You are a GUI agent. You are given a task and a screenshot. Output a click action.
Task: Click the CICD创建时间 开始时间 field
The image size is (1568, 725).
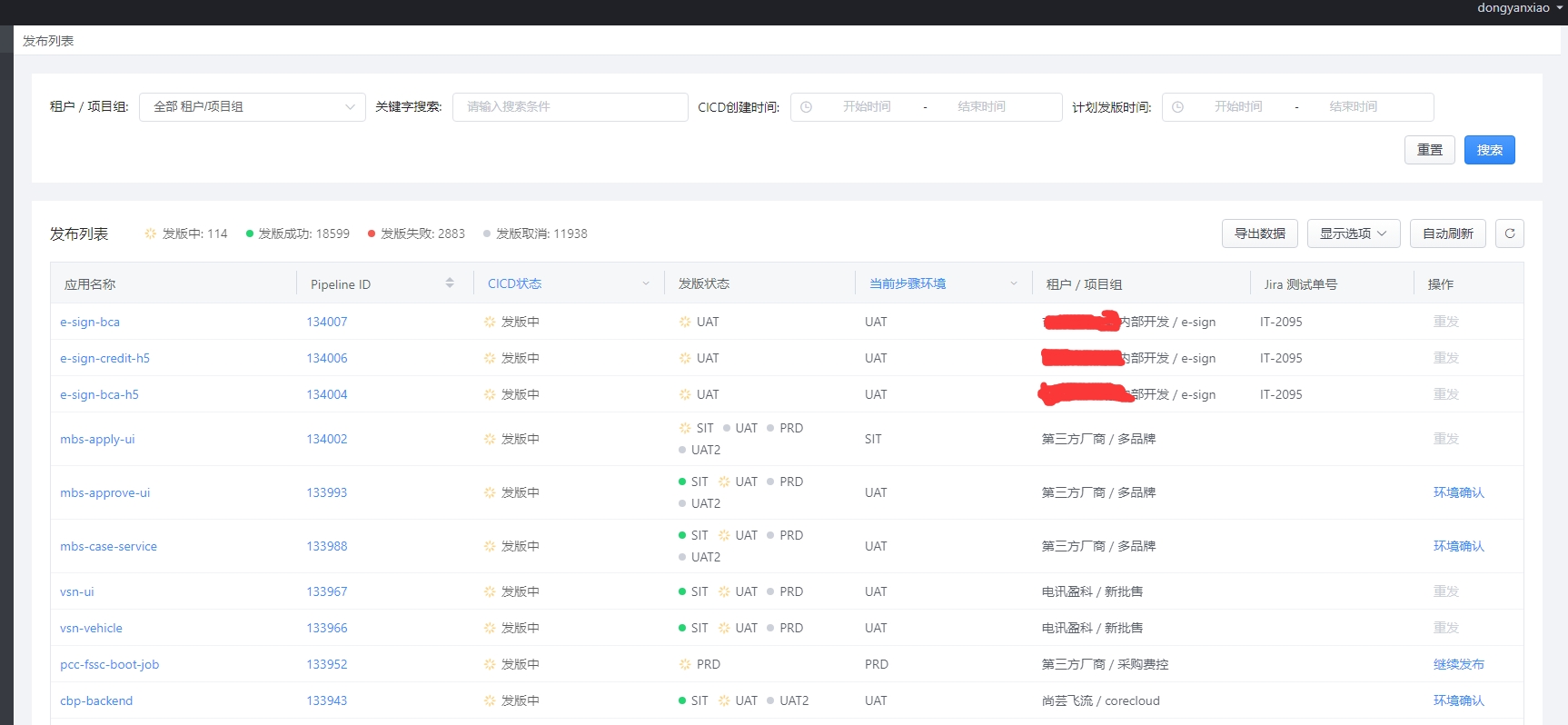click(x=867, y=106)
